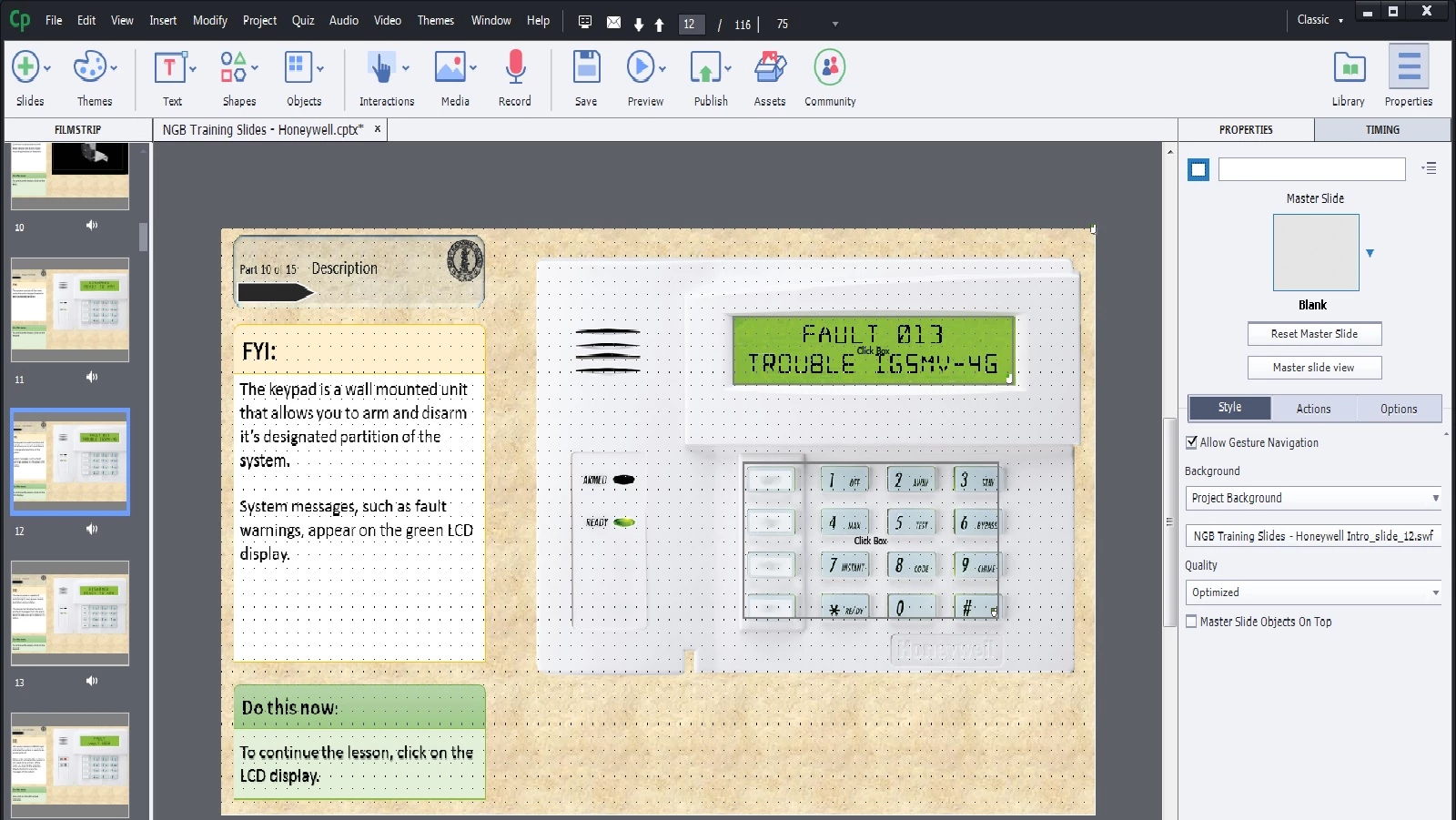Go to next slide arrow
This screenshot has height=820, width=1456.
click(639, 25)
